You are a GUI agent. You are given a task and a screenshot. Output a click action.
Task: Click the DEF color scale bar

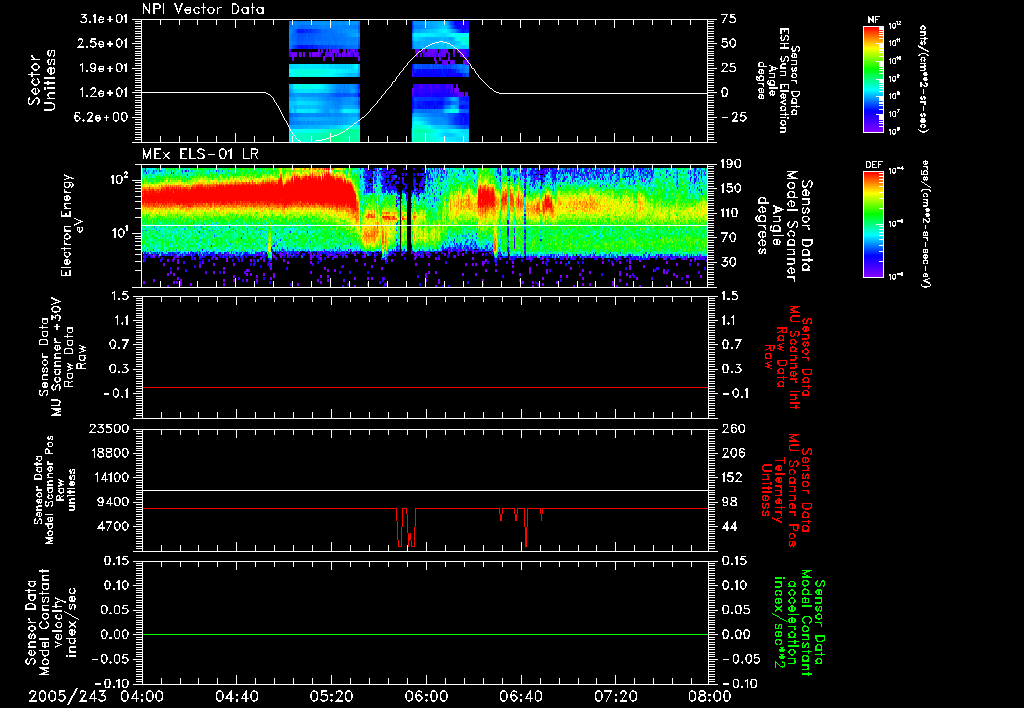click(x=873, y=222)
